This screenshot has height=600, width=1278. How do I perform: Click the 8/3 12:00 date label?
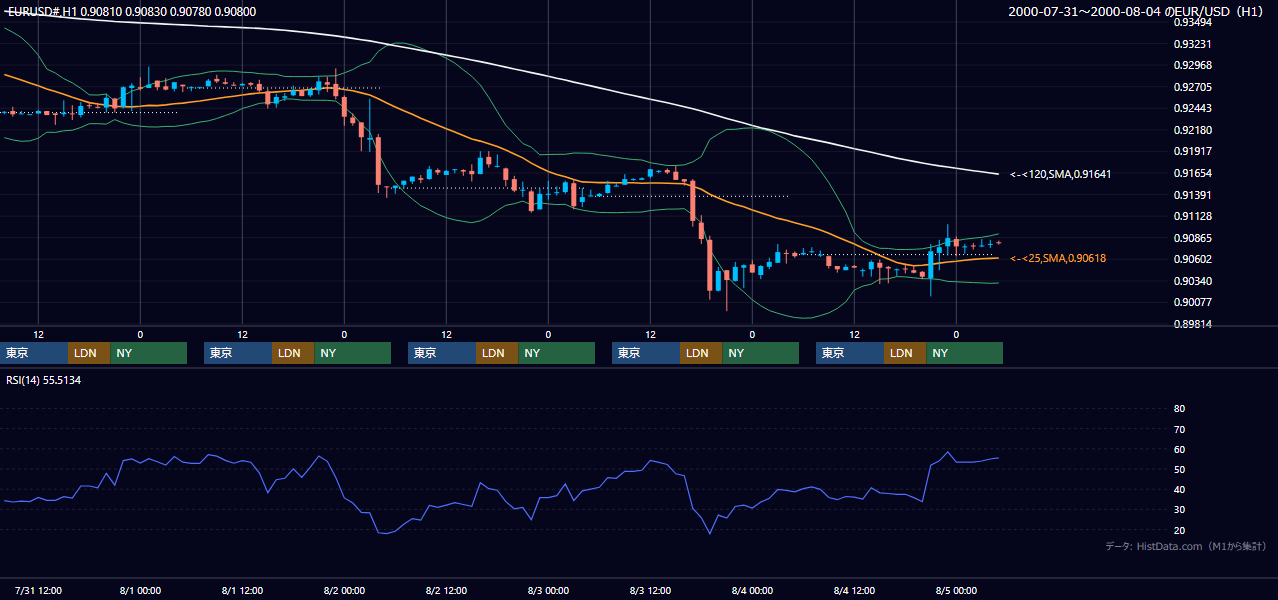650,590
